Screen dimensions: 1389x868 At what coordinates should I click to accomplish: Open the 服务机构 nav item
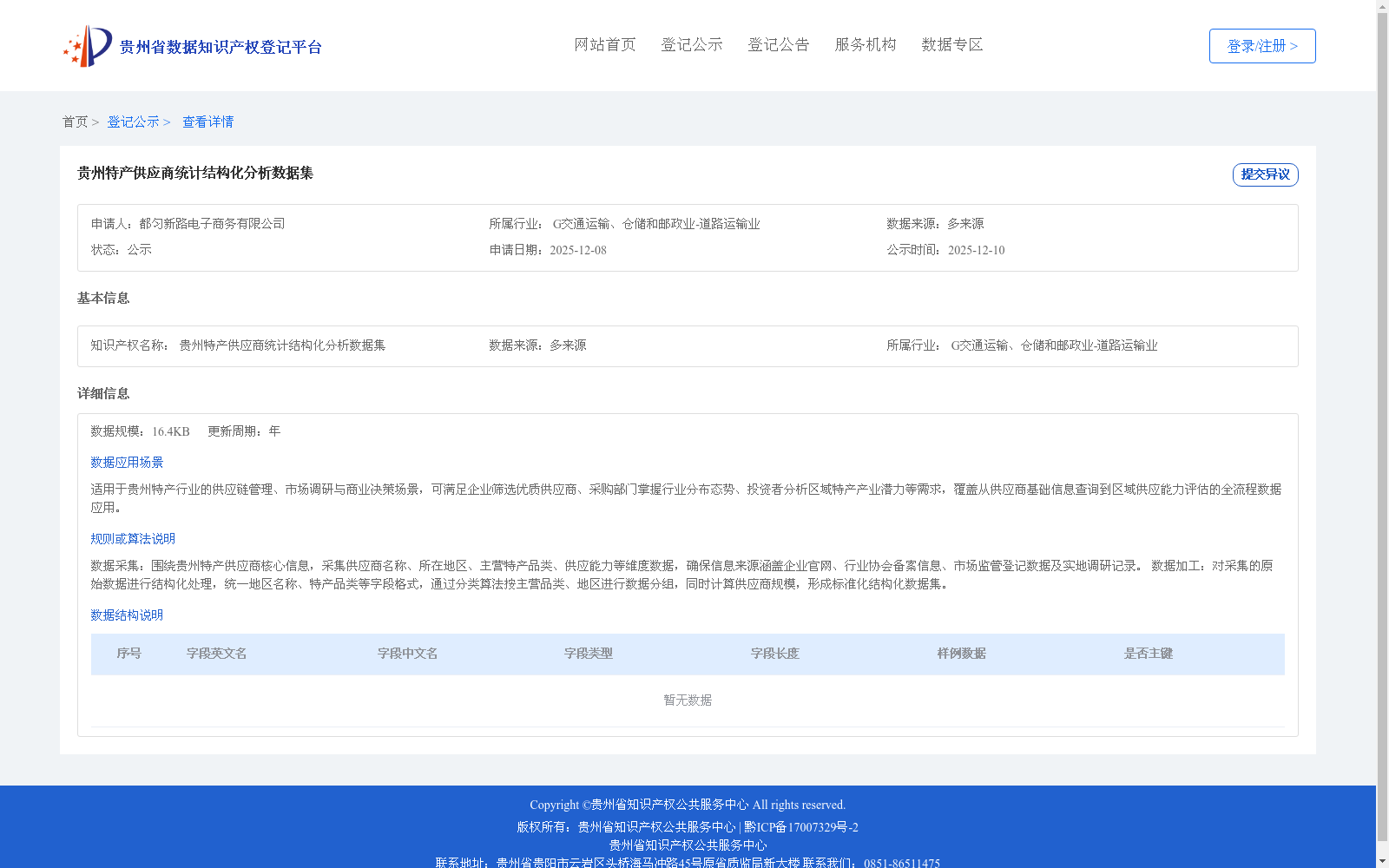tap(866, 45)
